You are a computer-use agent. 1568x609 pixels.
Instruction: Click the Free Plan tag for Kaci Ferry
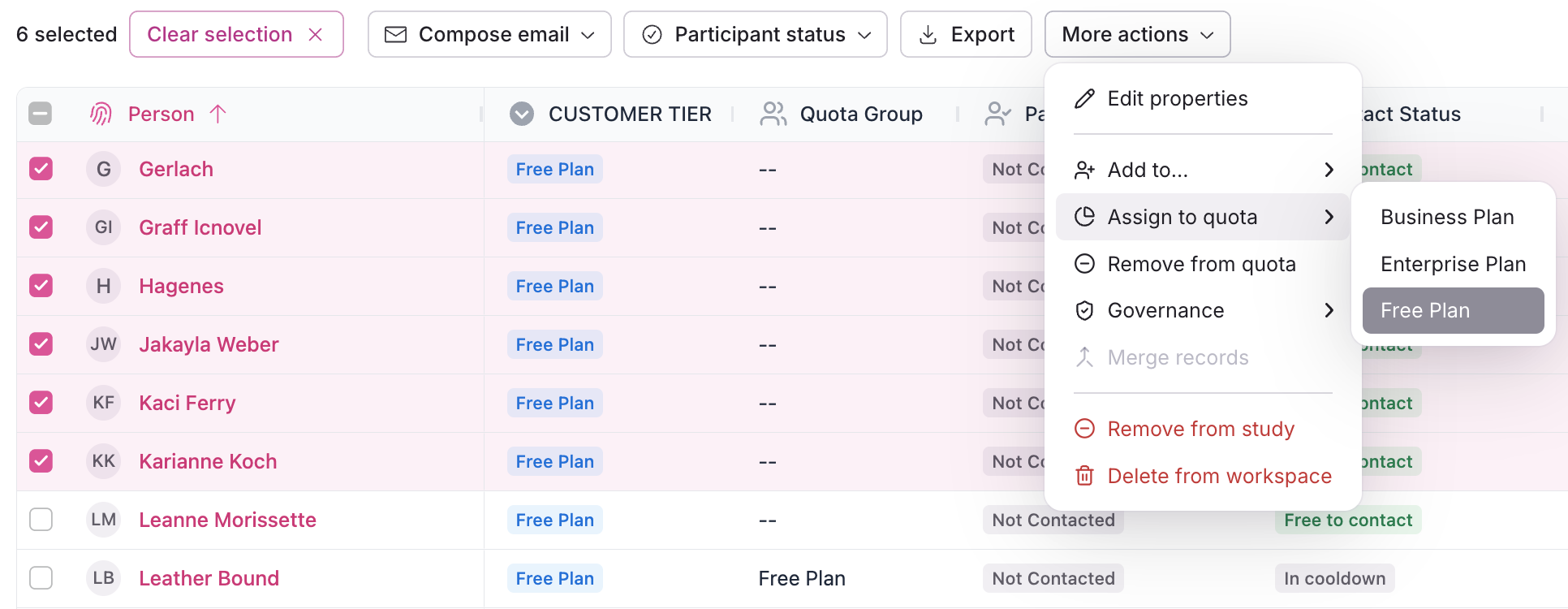tap(555, 403)
